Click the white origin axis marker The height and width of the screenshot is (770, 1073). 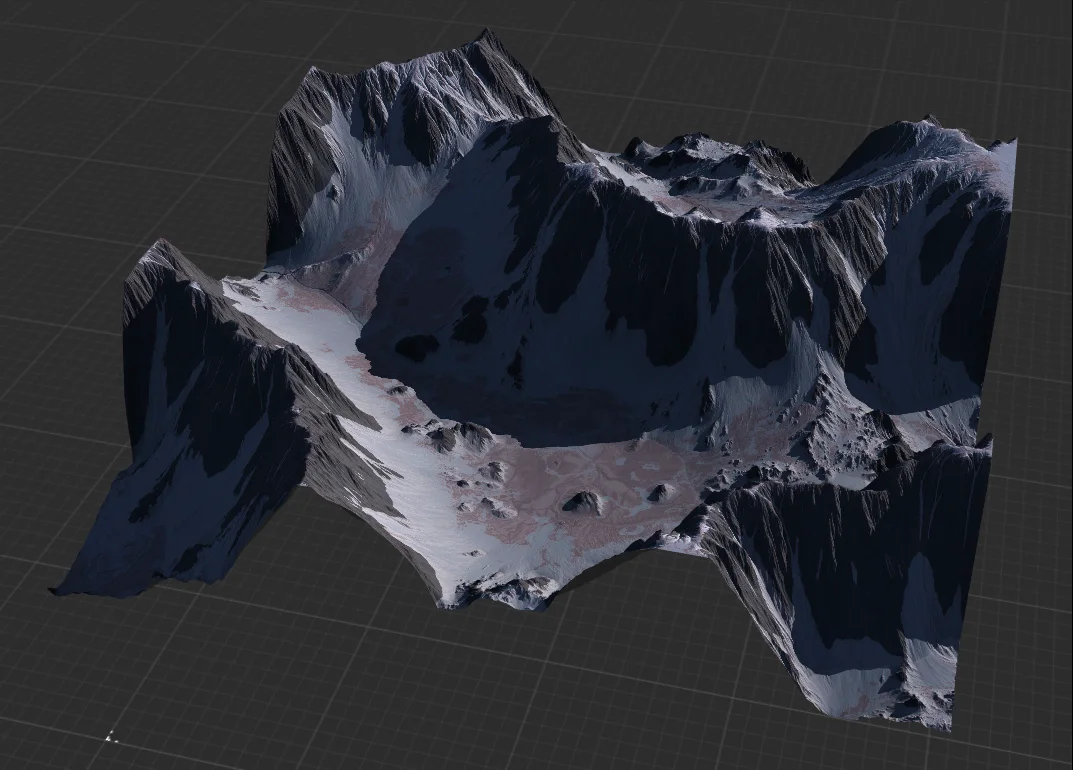click(x=112, y=737)
